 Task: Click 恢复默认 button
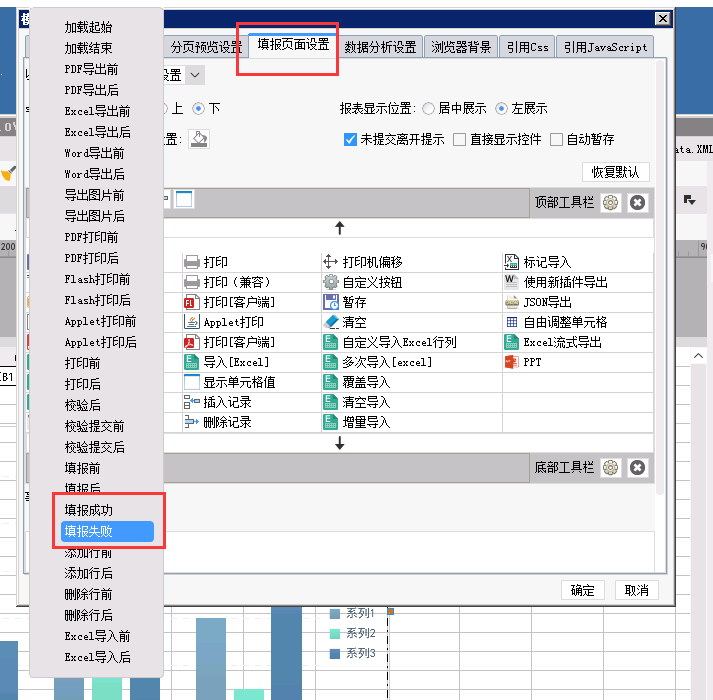pyautogui.click(x=615, y=172)
